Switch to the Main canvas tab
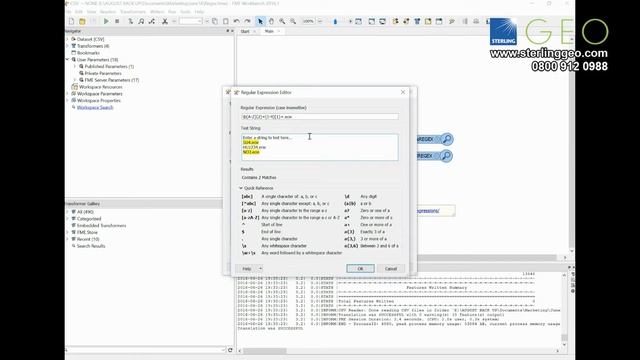Image resolution: width=640 pixels, height=360 pixels. tap(269, 31)
